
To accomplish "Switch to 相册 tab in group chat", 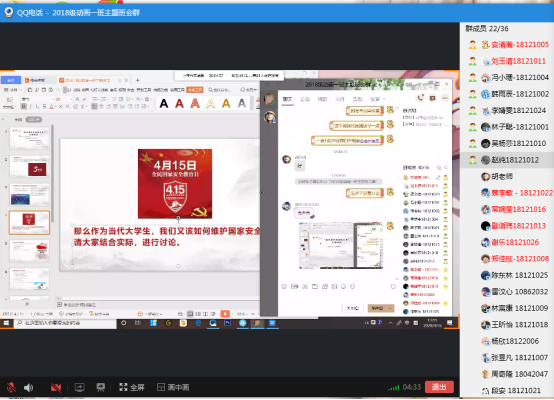I will 322,99.
